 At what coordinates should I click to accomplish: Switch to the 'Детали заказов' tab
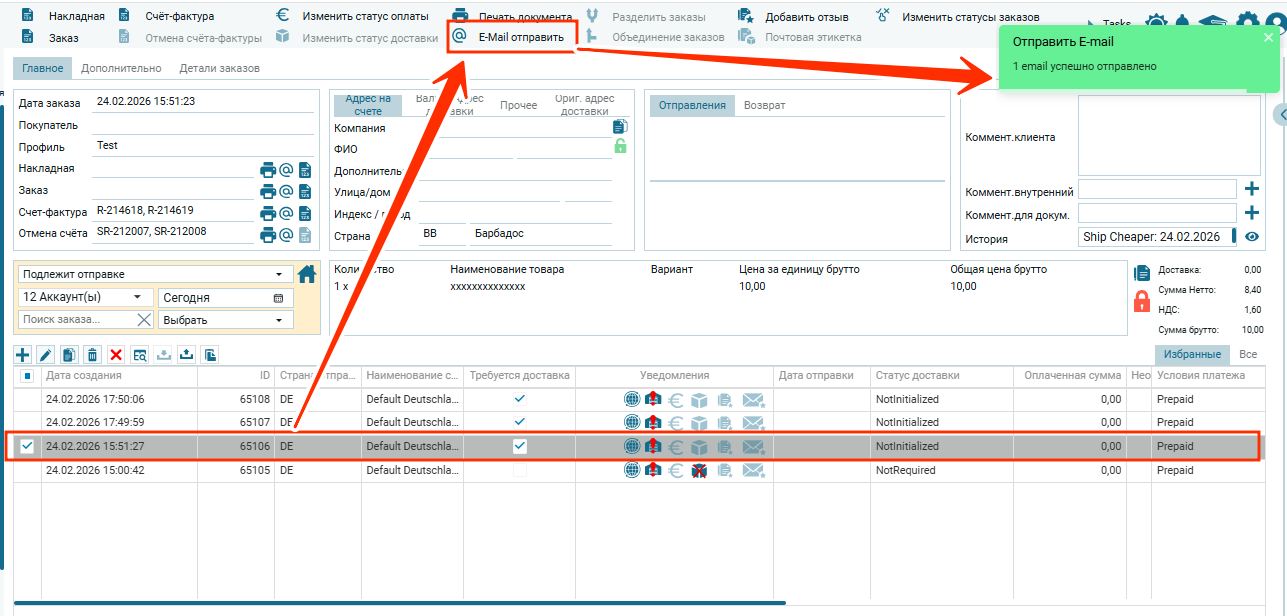point(219,69)
